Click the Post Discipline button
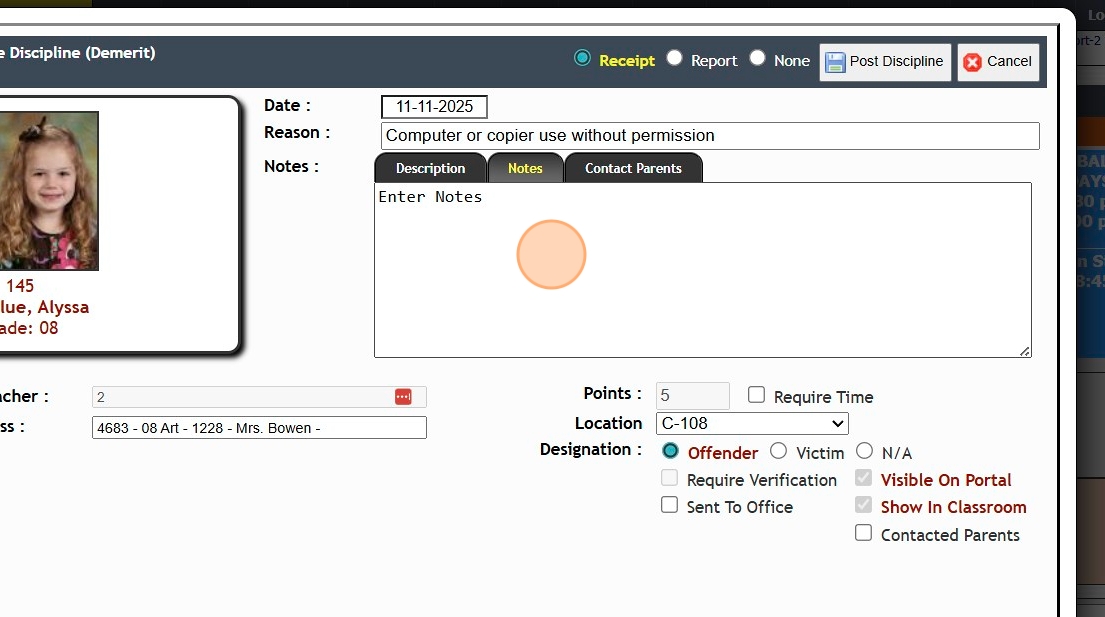The width and height of the screenshot is (1105, 617). [885, 62]
